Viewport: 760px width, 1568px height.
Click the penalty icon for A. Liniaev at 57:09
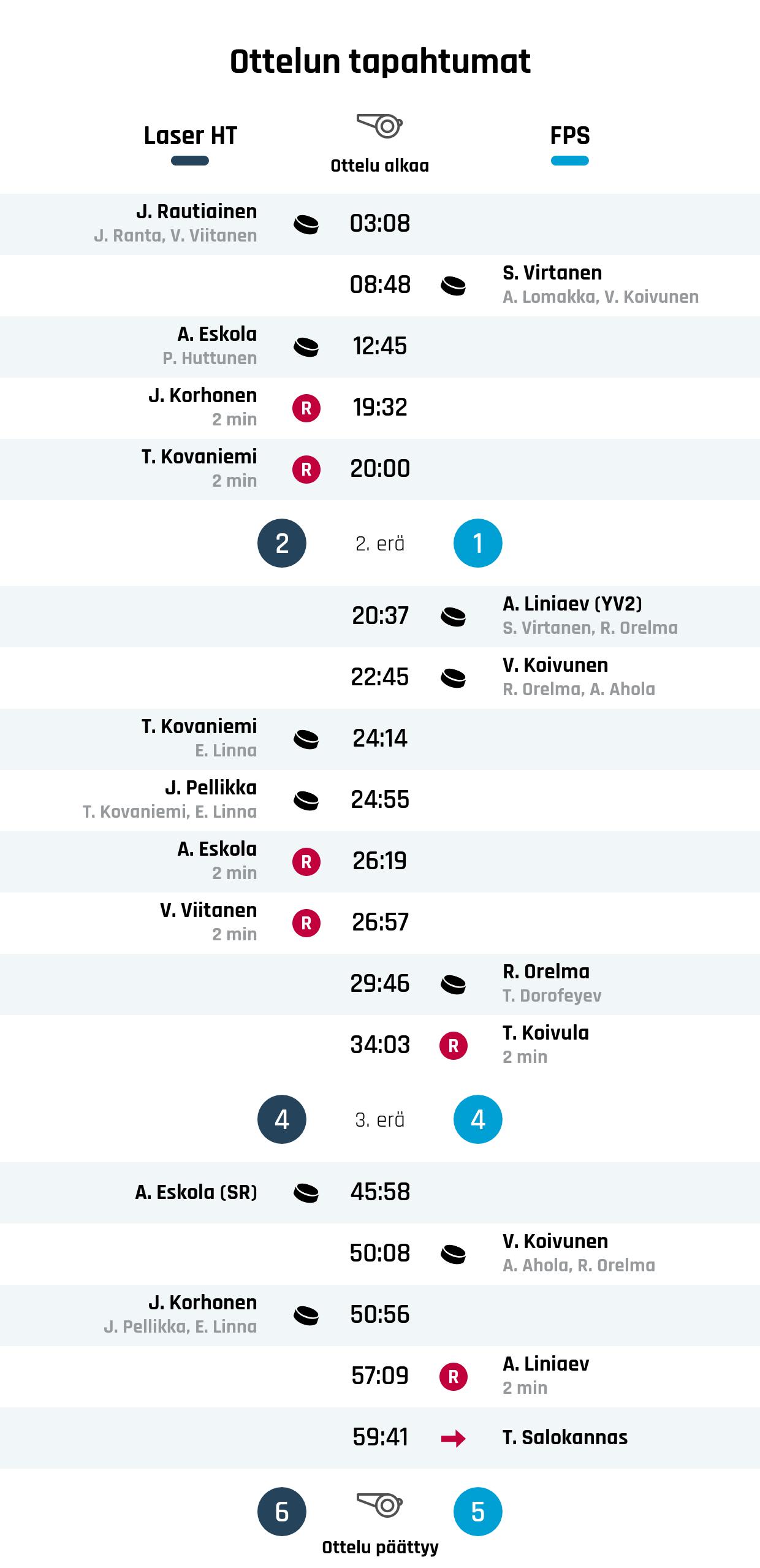pos(453,1377)
